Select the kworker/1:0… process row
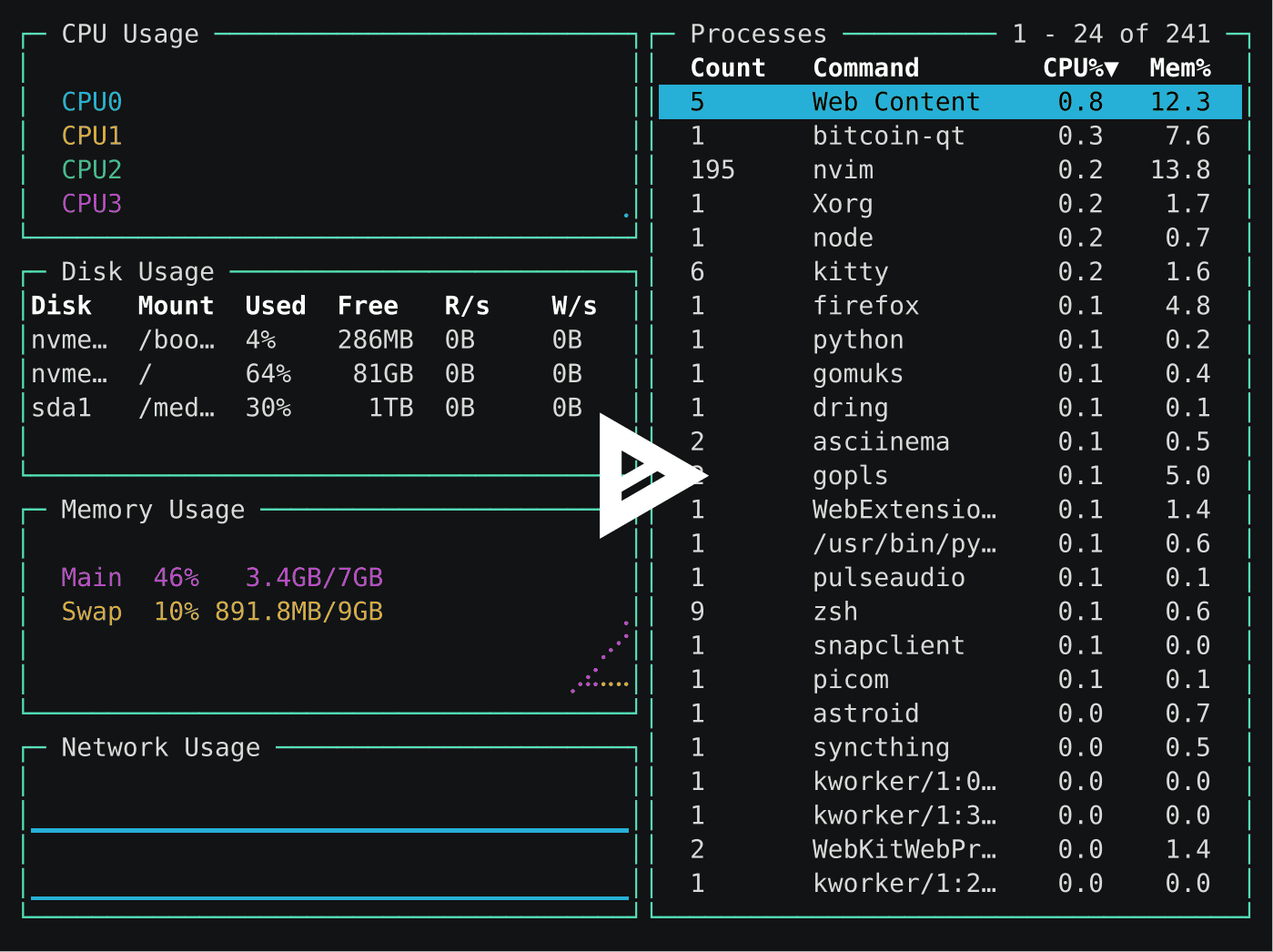Screen dimensions: 1273x952 [x=950, y=781]
